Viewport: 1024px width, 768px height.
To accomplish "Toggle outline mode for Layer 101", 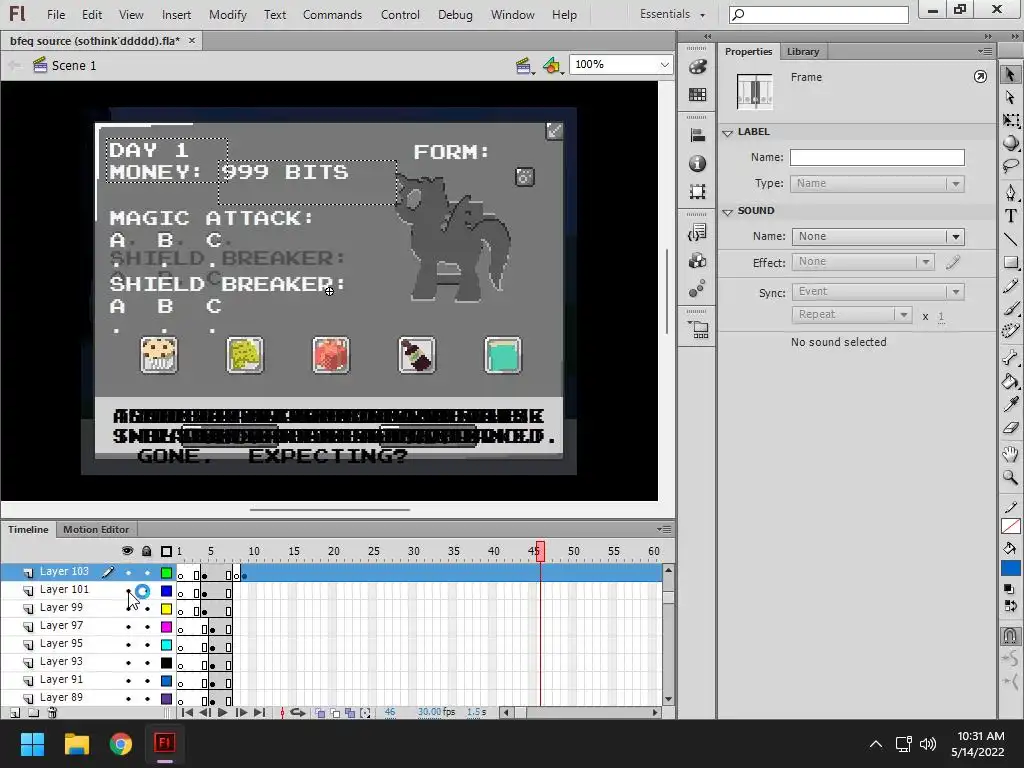I will click(x=167, y=591).
